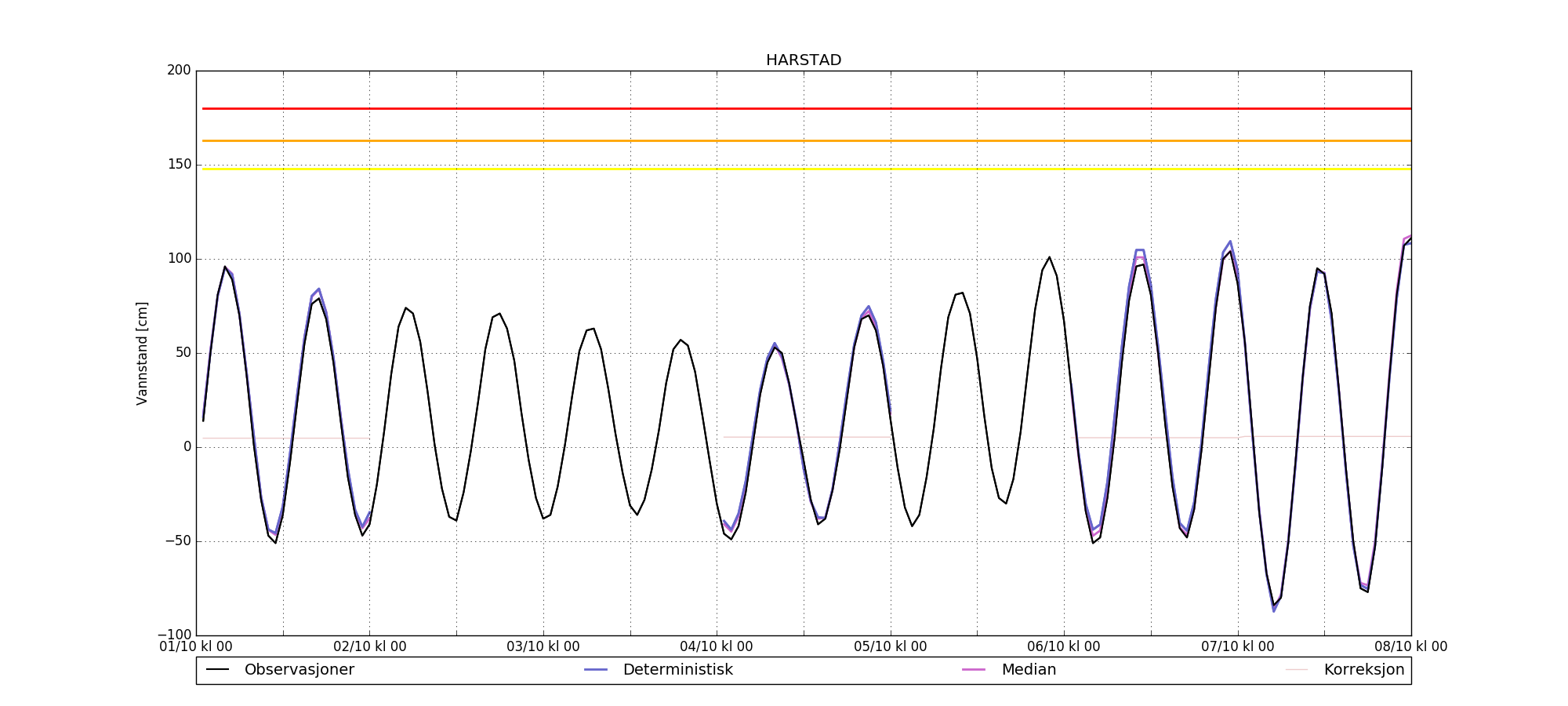The image size is (1568, 706).
Task: Click the Observasjoner legend label
Action: click(299, 670)
